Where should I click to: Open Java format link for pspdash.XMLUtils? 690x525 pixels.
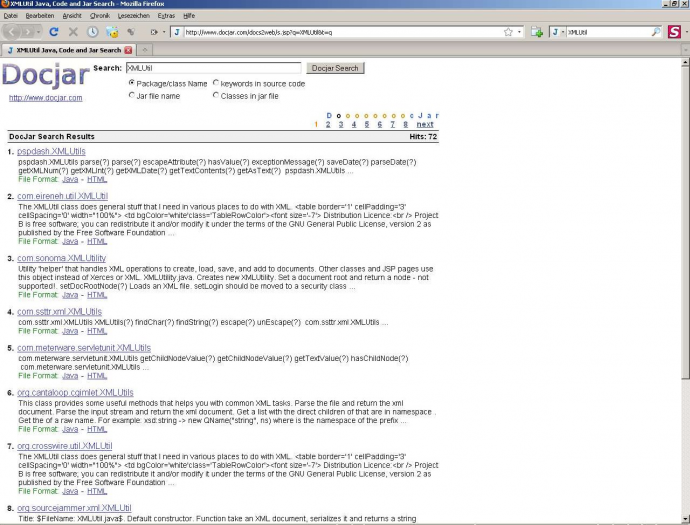coord(70,180)
